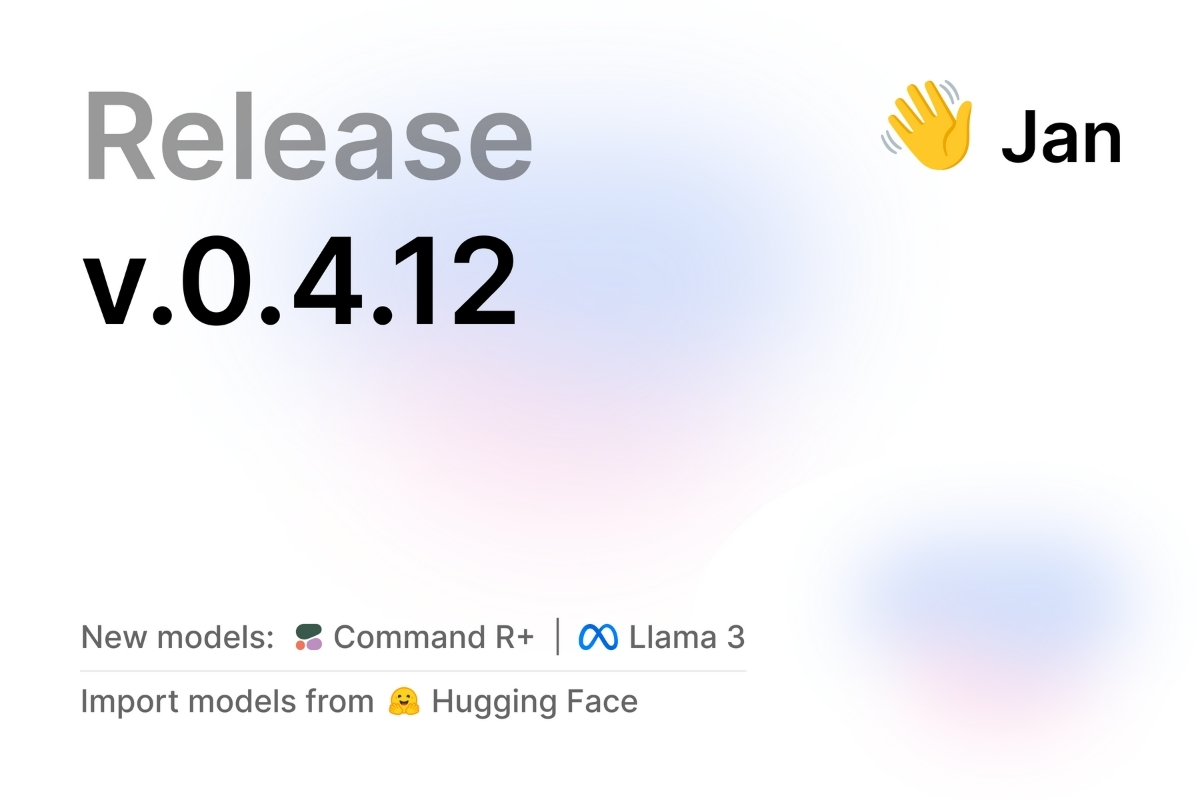Click the Cohere logo beside Command R+
Image resolution: width=1200 pixels, height=800 pixels.
(309, 637)
